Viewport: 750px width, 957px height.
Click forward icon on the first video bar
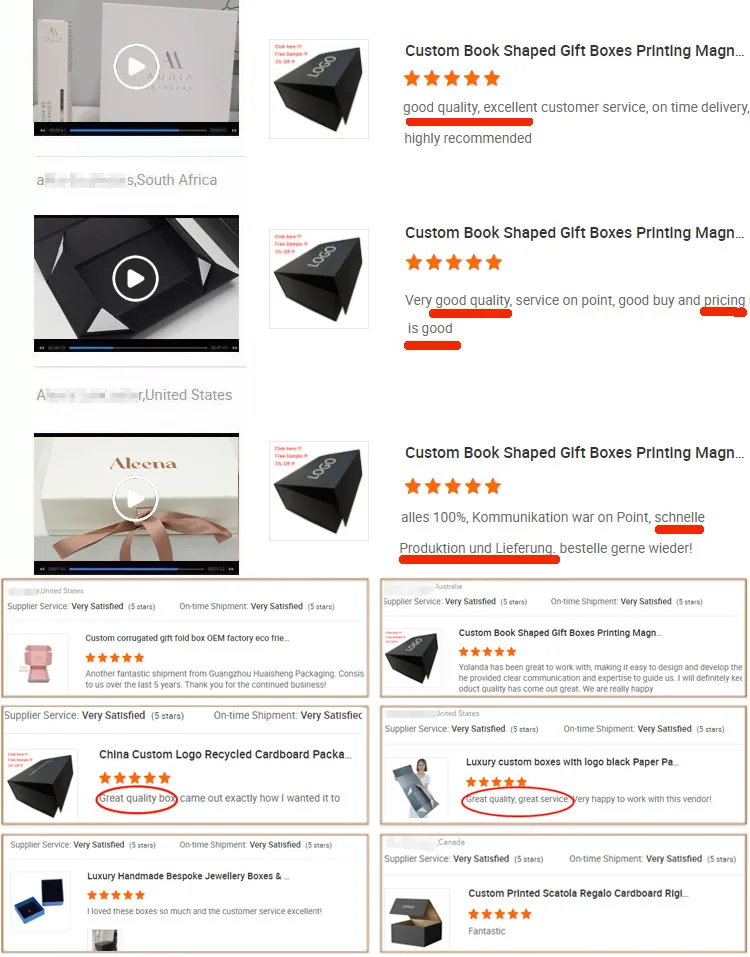coord(233,131)
